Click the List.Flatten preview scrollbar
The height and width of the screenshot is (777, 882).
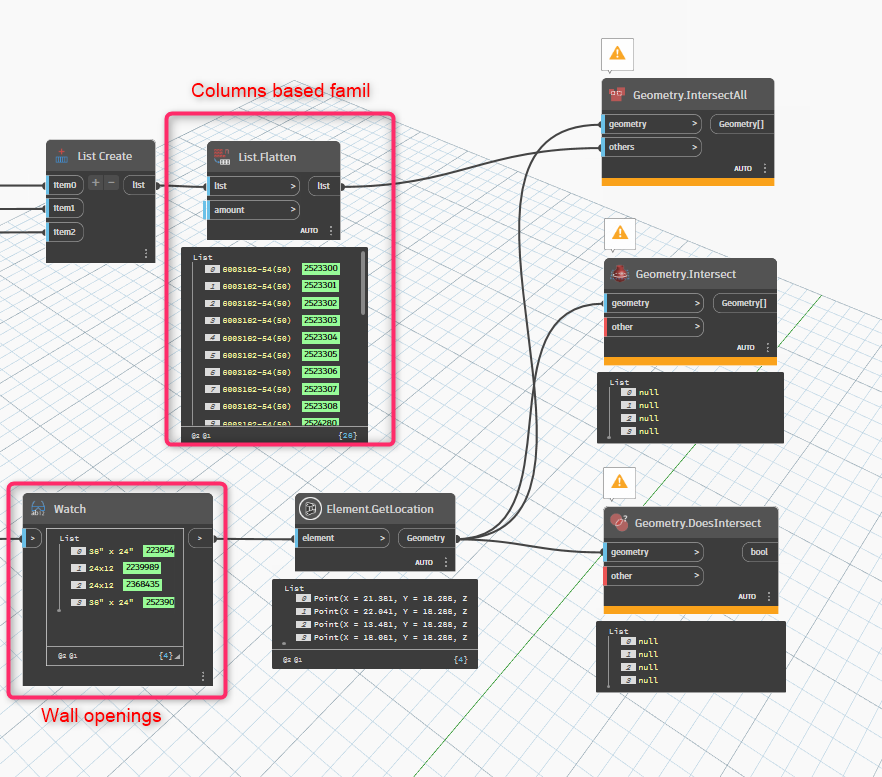363,283
